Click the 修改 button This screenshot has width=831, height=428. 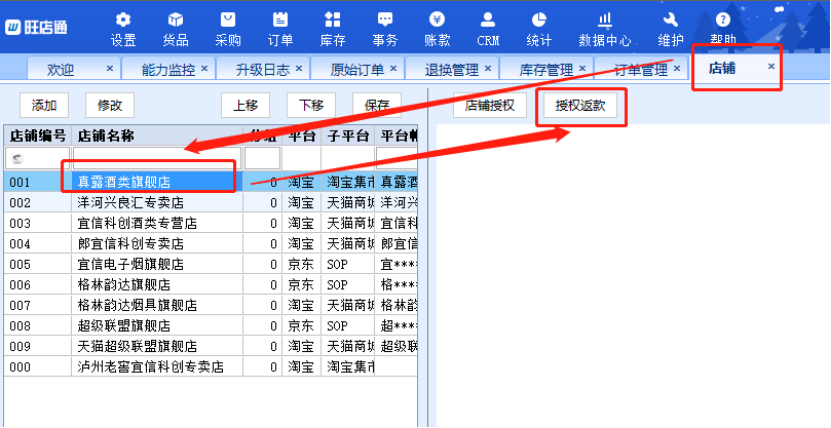click(110, 105)
